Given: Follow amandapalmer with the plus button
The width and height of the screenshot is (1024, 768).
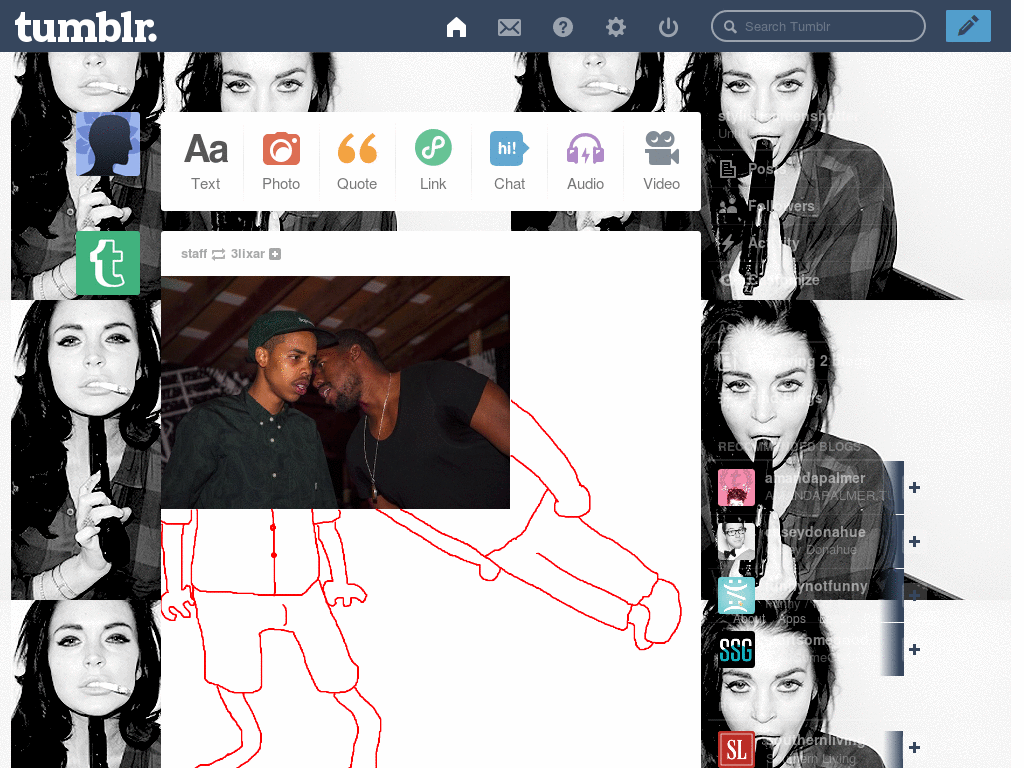Looking at the screenshot, I should (x=914, y=487).
